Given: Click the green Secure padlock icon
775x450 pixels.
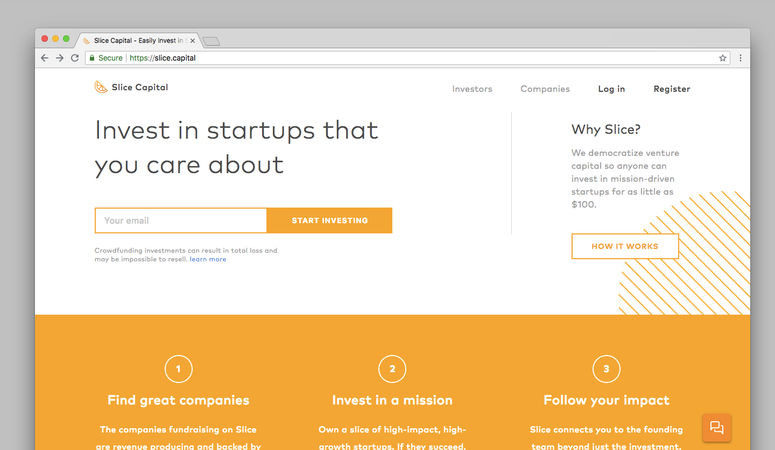Looking at the screenshot, I should (91, 58).
